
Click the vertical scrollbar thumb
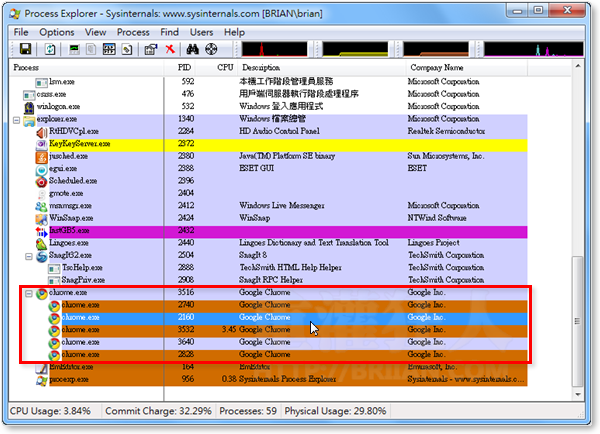point(578,321)
